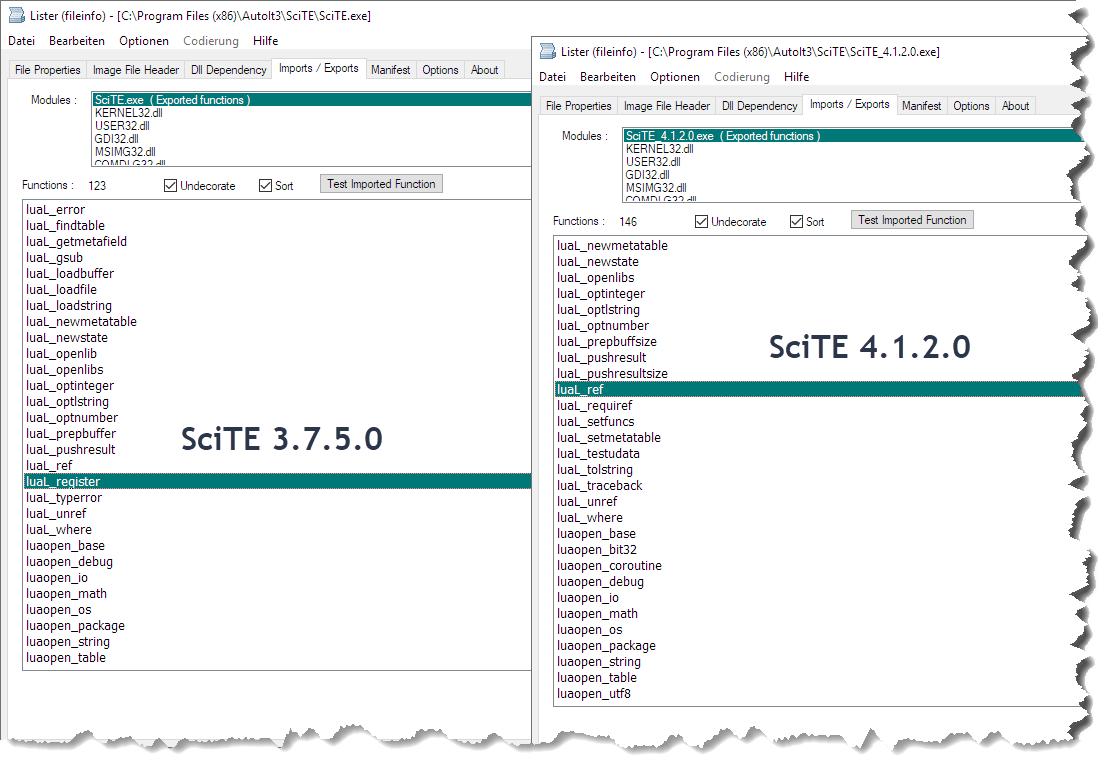
Task: Select KERNEL32.dll in the left Modules list
Action: click(128, 113)
